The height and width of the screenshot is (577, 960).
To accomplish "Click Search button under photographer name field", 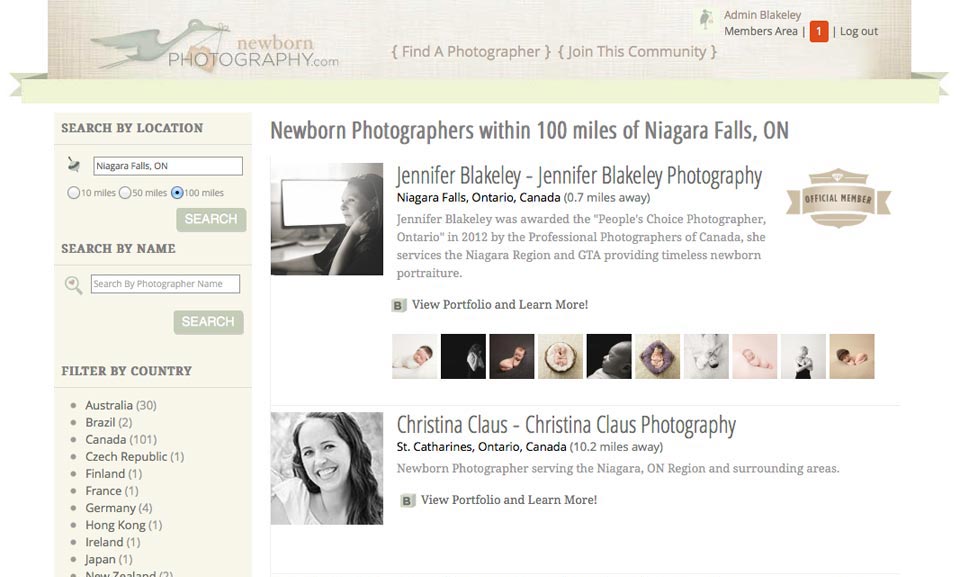I will tap(208, 322).
